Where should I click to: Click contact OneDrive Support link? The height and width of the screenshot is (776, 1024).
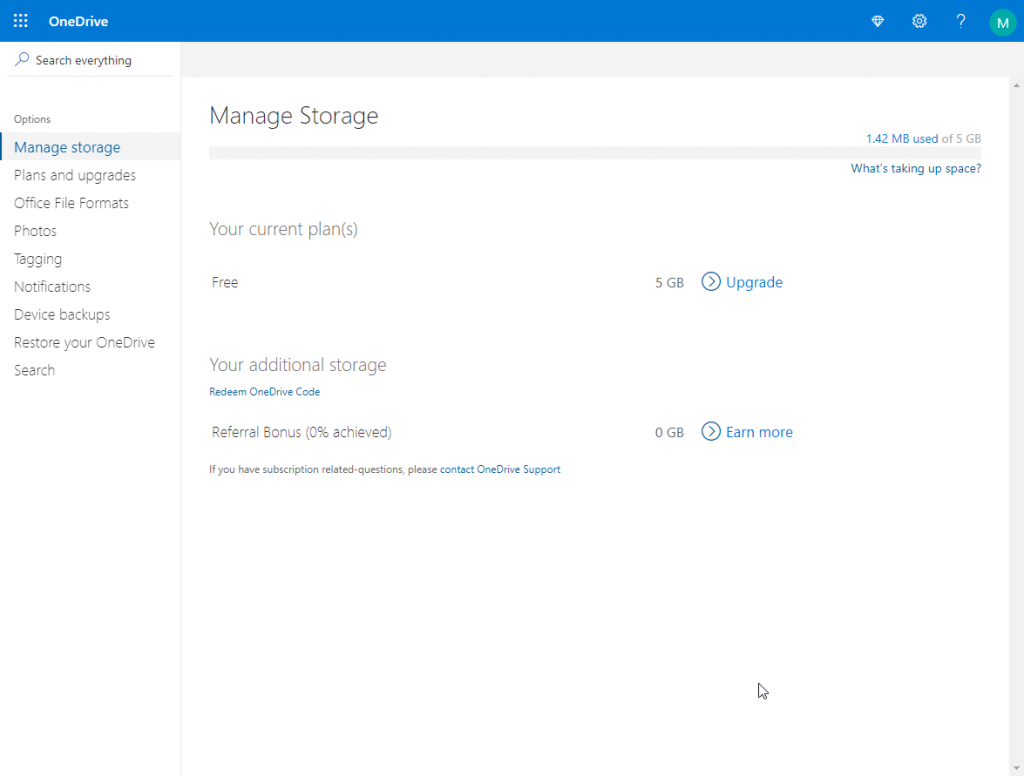point(500,470)
